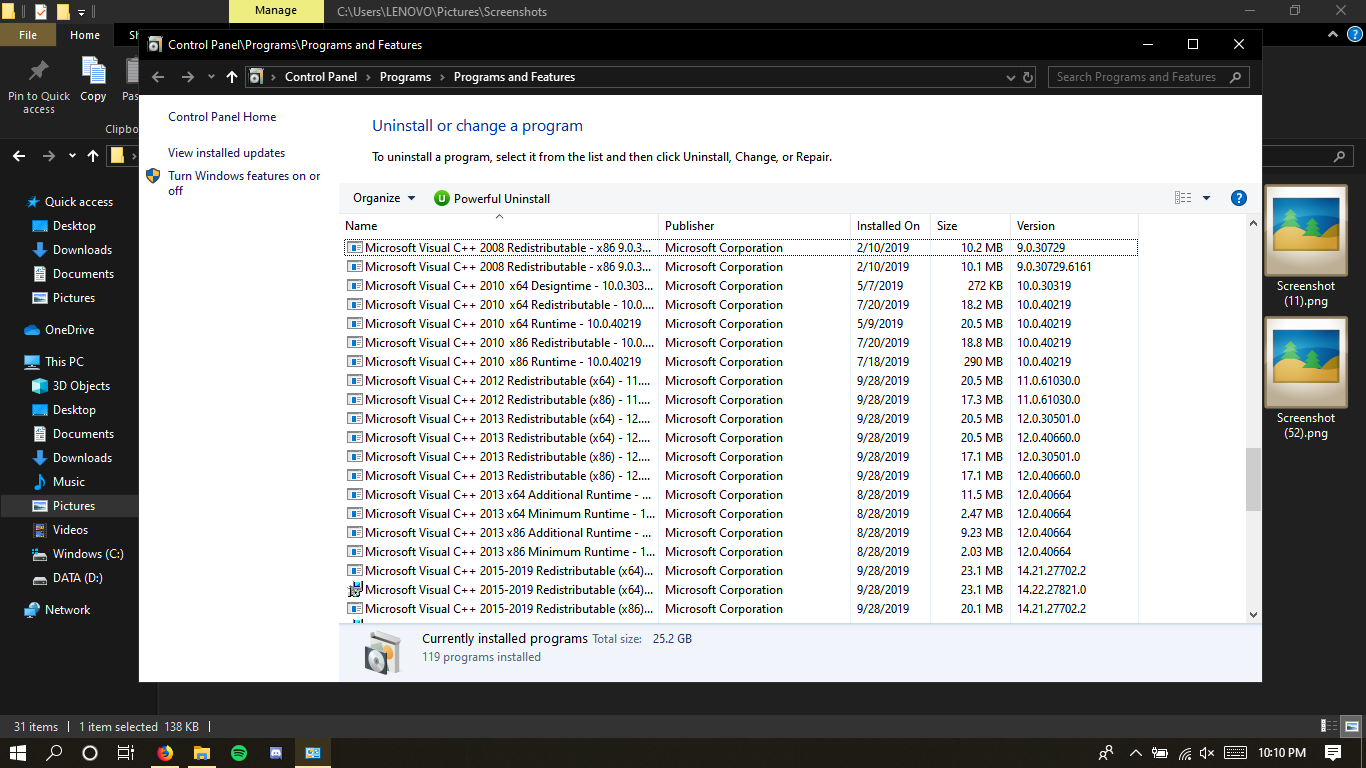This screenshot has width=1366, height=768.
Task: Click the search magnifier in Programs and Features
Action: [1236, 77]
